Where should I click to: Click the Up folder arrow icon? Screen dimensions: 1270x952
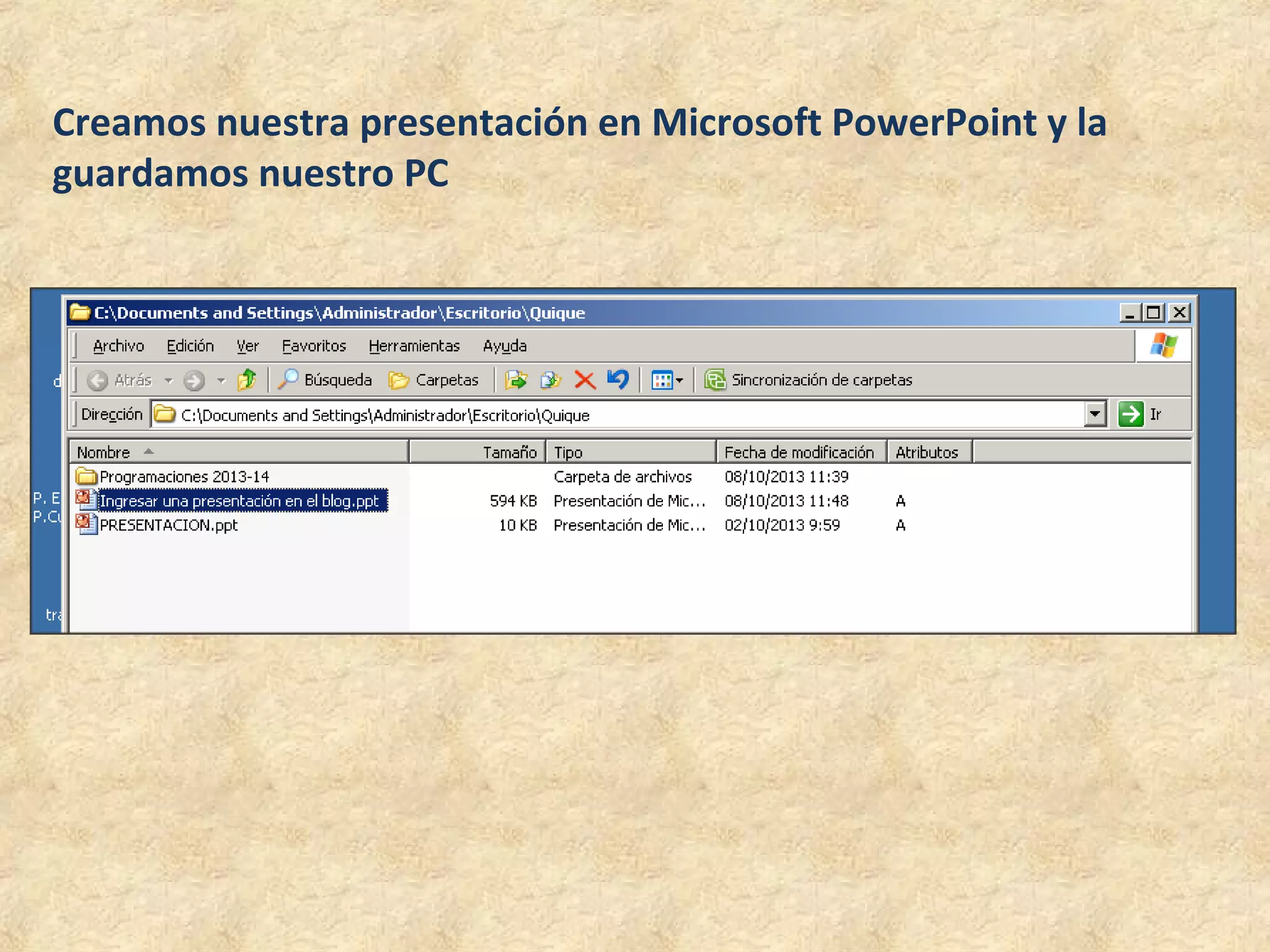247,379
